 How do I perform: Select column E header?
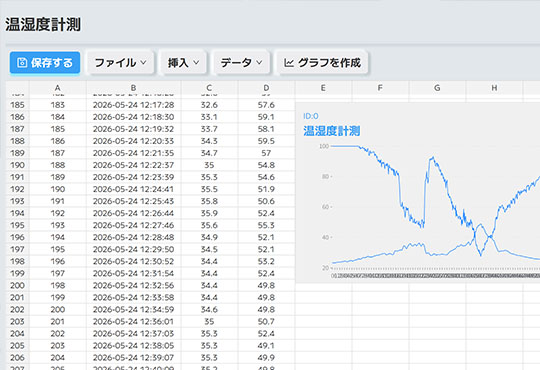tap(323, 88)
